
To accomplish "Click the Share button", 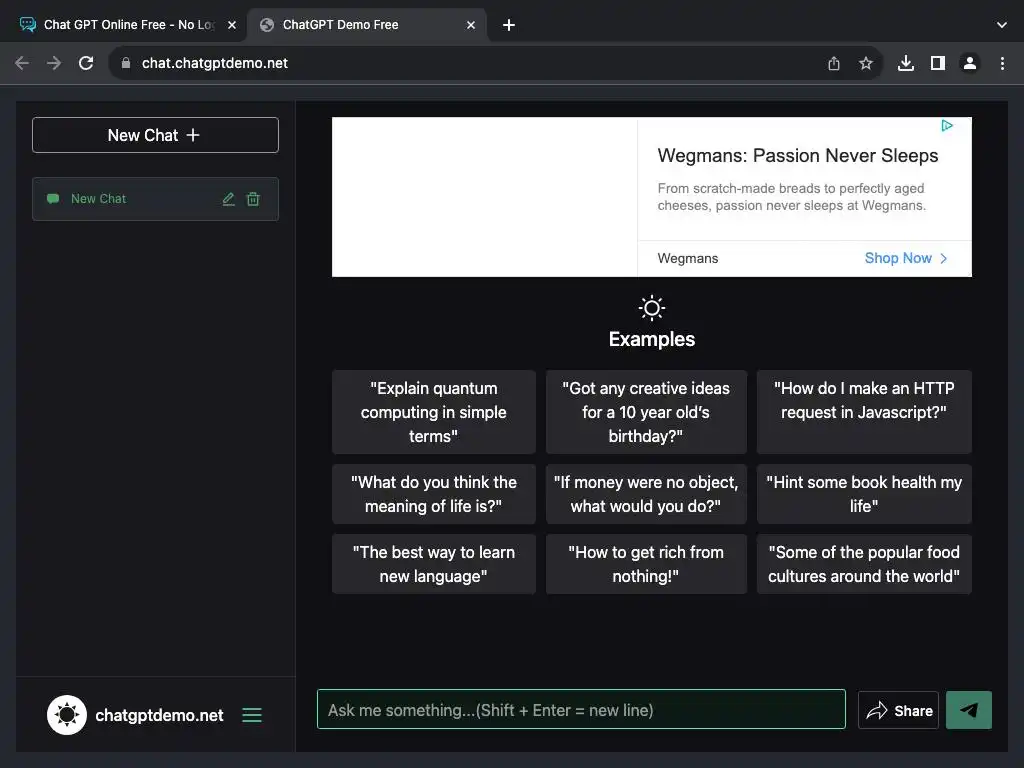I will click(x=898, y=710).
